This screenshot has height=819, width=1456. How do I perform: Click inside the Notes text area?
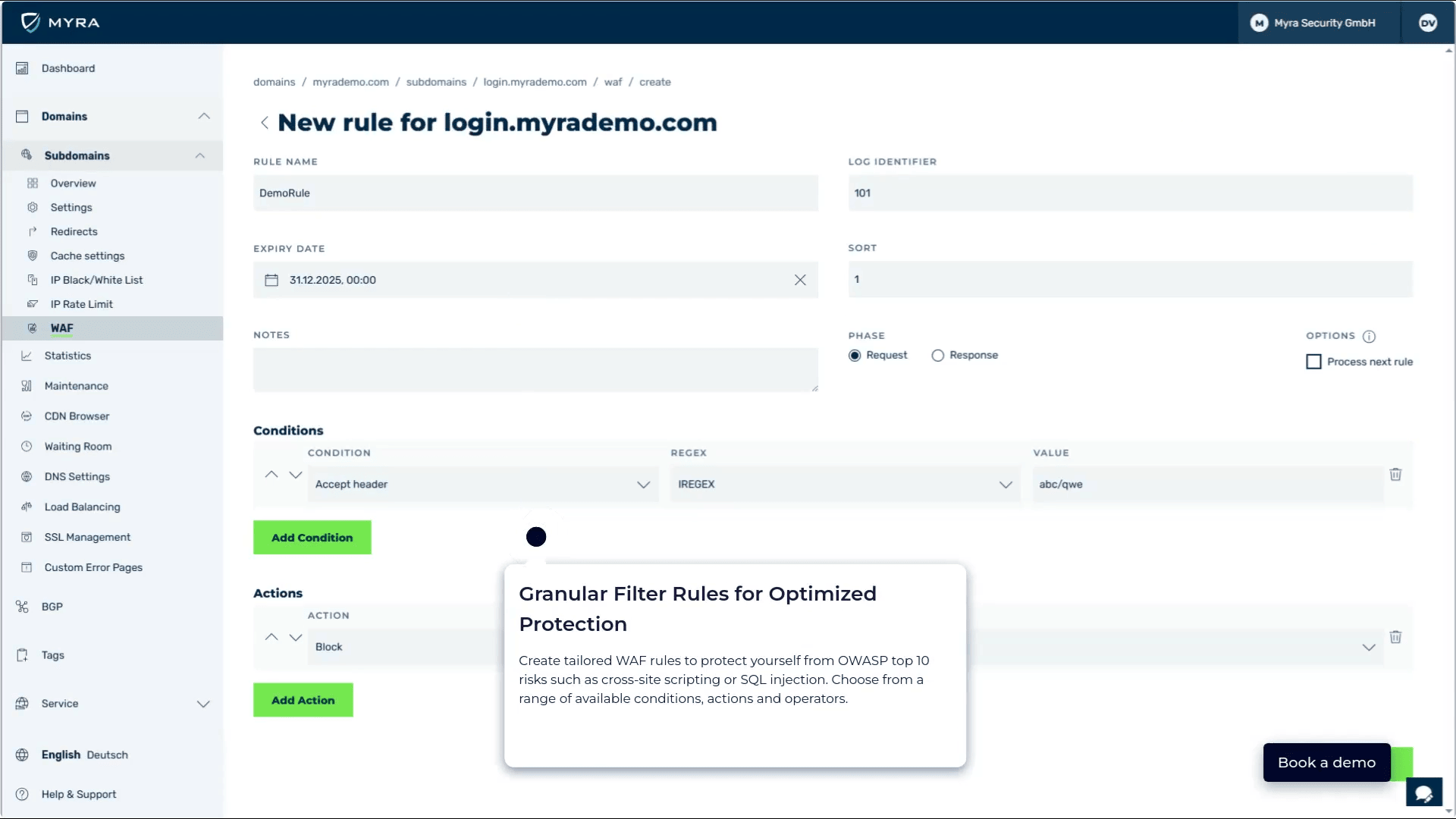pos(535,369)
